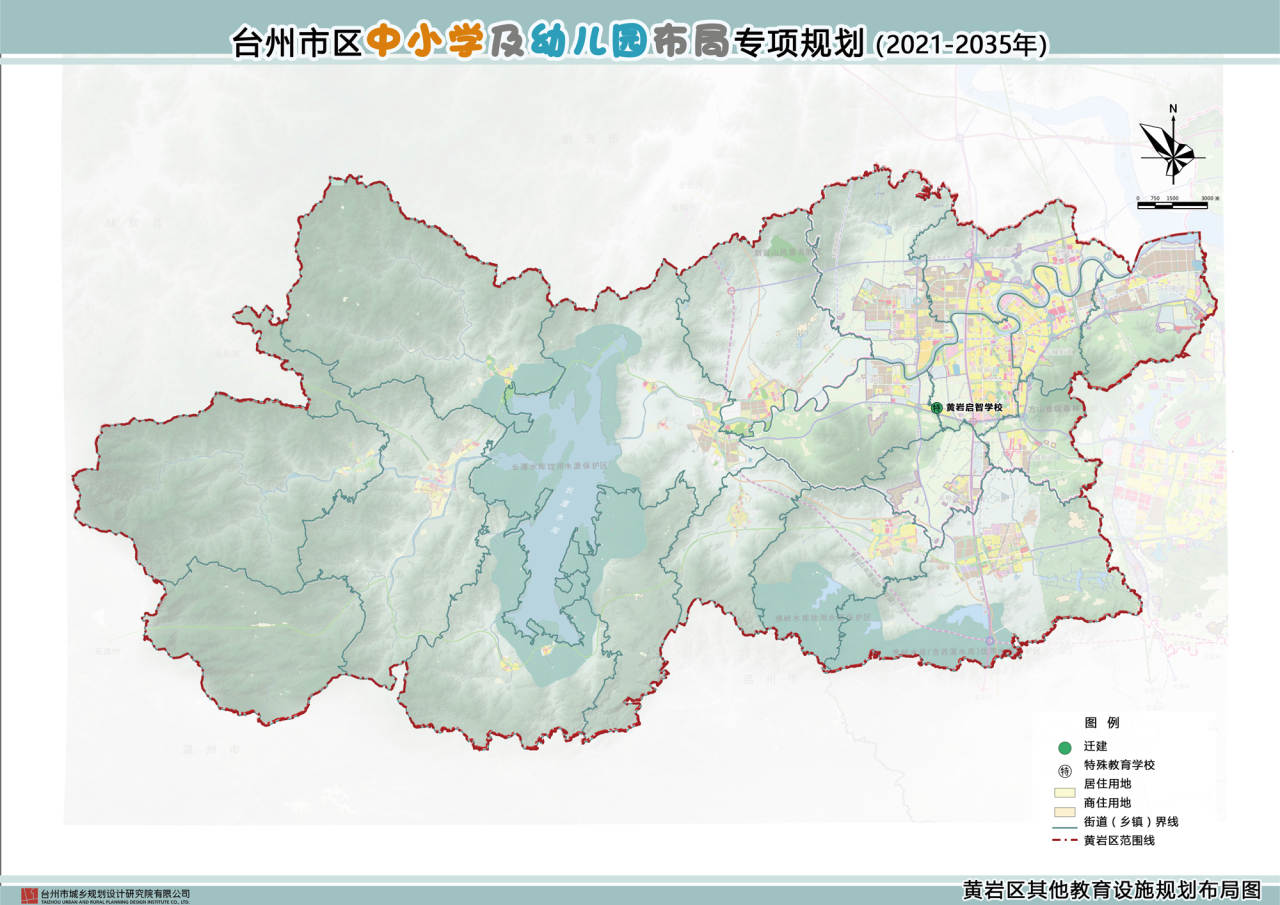Click the 台州市城乡规划设计研究院有限公司 text
This screenshot has width=1280, height=905.
coord(115,892)
